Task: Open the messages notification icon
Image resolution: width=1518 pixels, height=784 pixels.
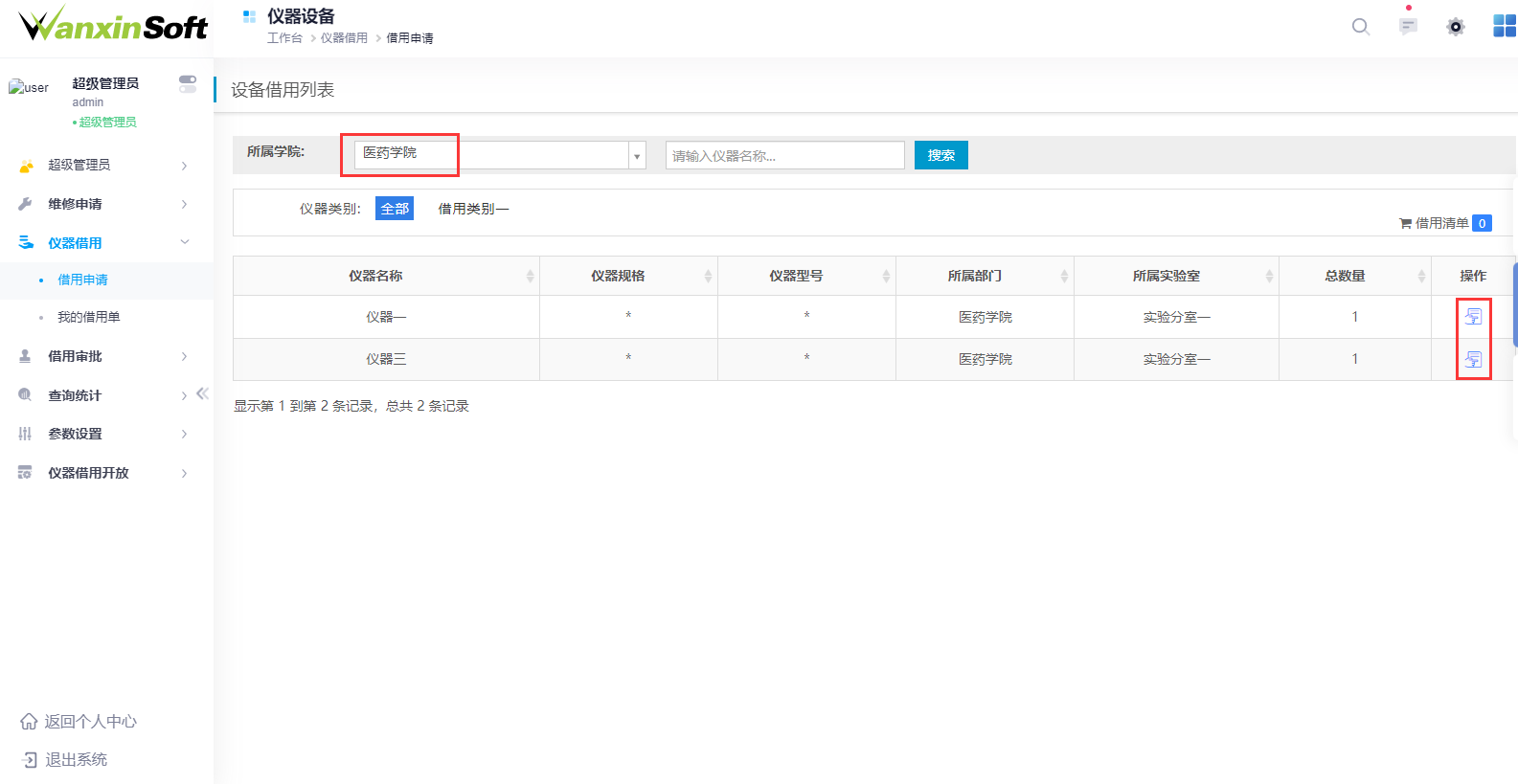Action: click(x=1408, y=27)
